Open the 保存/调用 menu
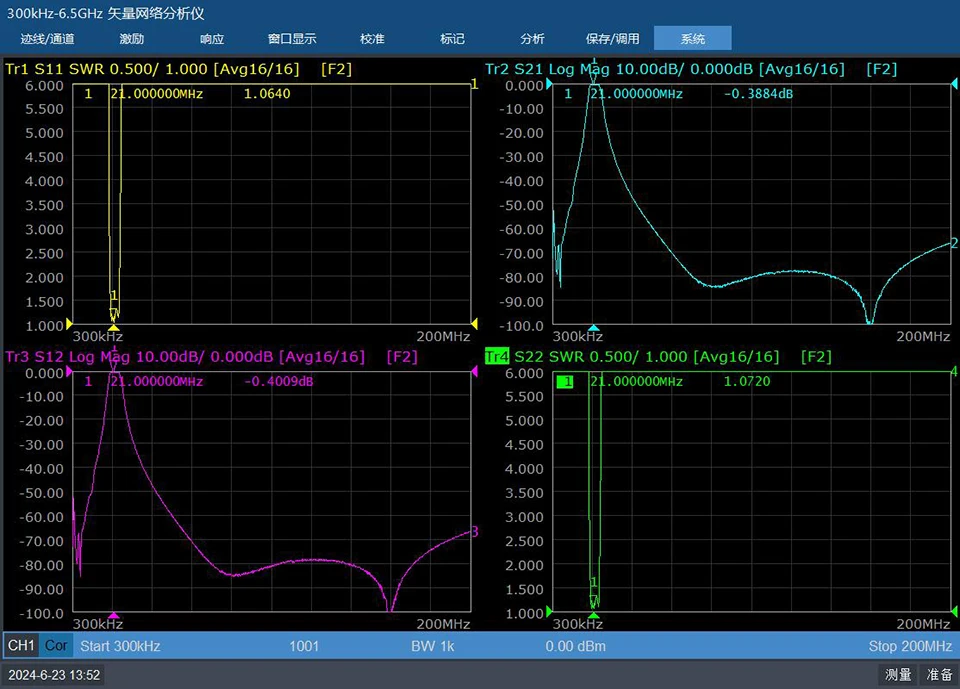Screen dimensions: 960x689 click(612, 39)
